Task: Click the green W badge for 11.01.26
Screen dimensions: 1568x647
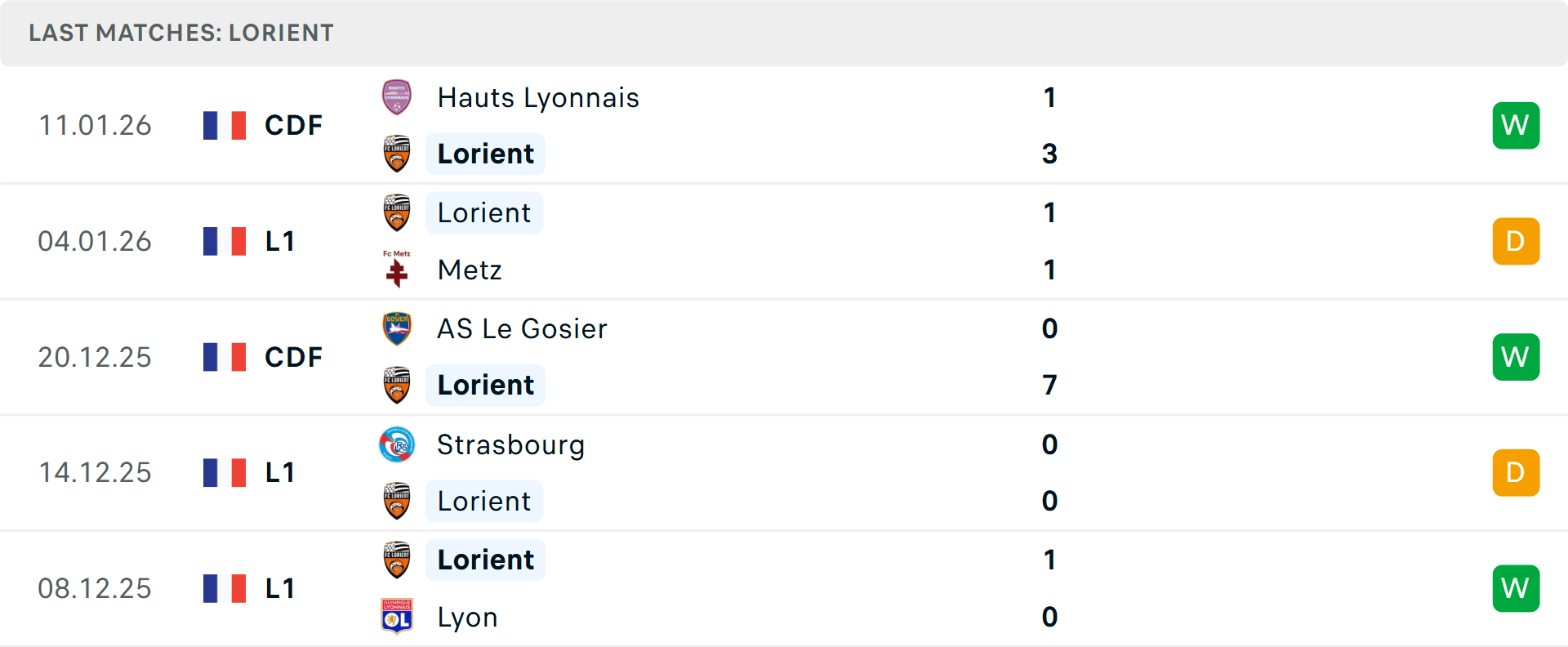Action: coord(1516,125)
